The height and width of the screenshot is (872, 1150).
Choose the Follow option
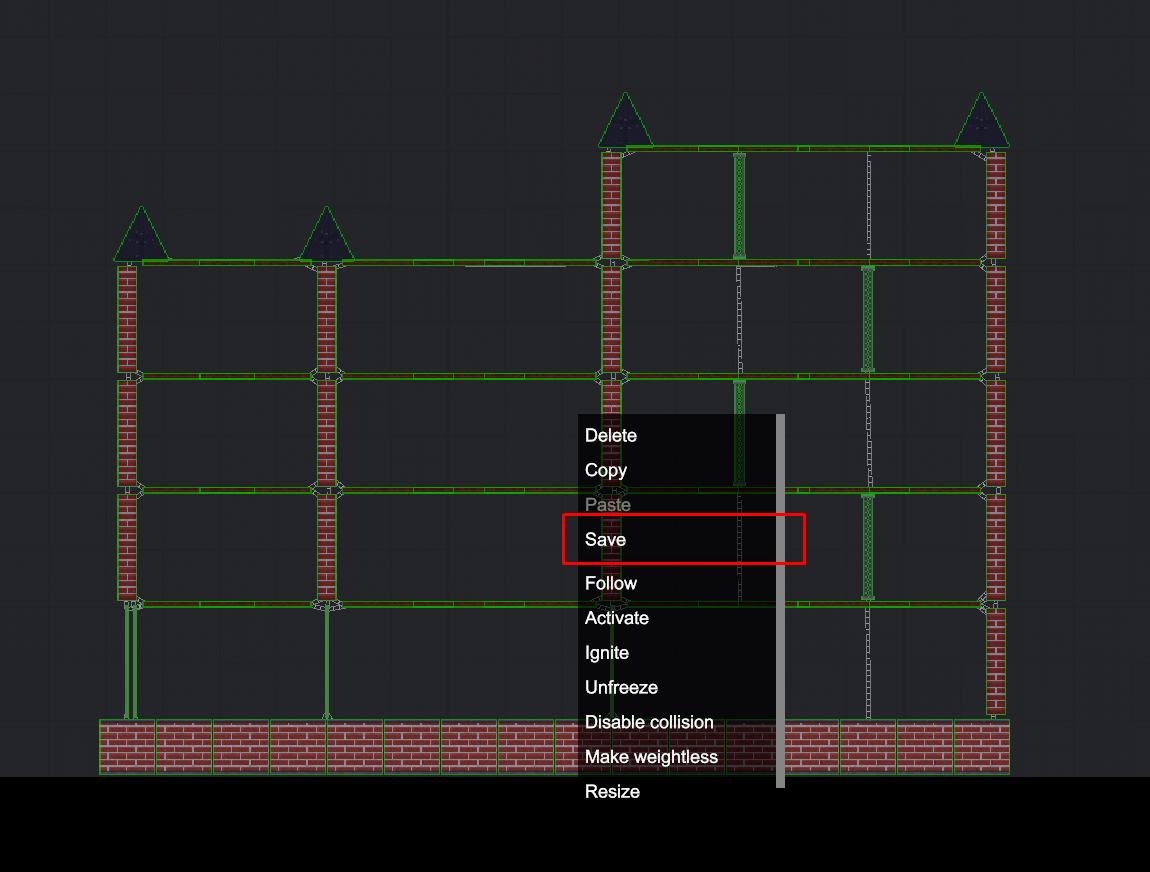pyautogui.click(x=676, y=583)
